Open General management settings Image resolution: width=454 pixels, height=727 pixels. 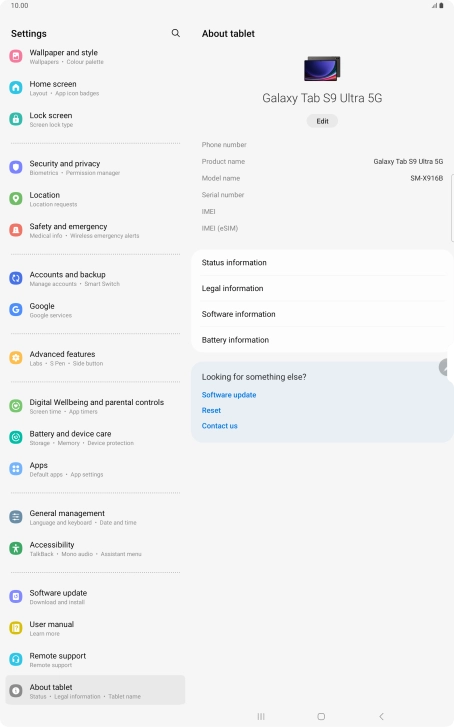[95, 517]
